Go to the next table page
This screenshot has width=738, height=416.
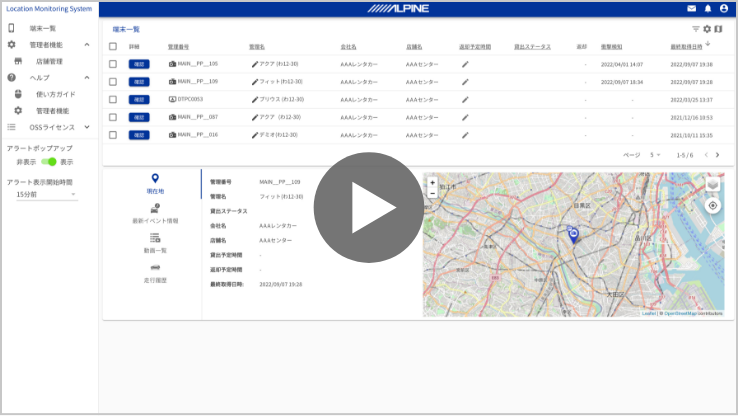pos(716,155)
